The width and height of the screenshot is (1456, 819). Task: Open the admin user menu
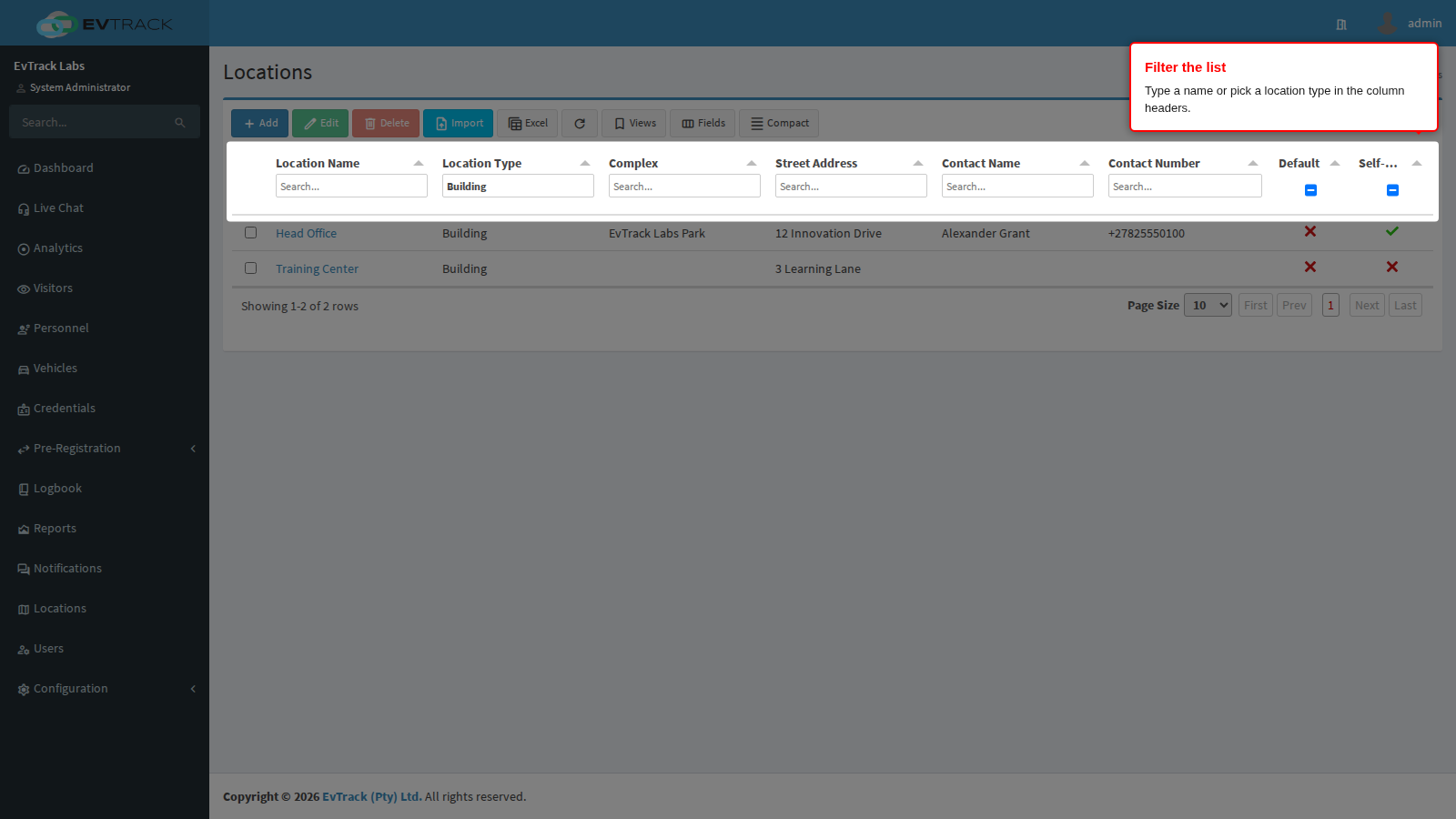tap(1409, 24)
